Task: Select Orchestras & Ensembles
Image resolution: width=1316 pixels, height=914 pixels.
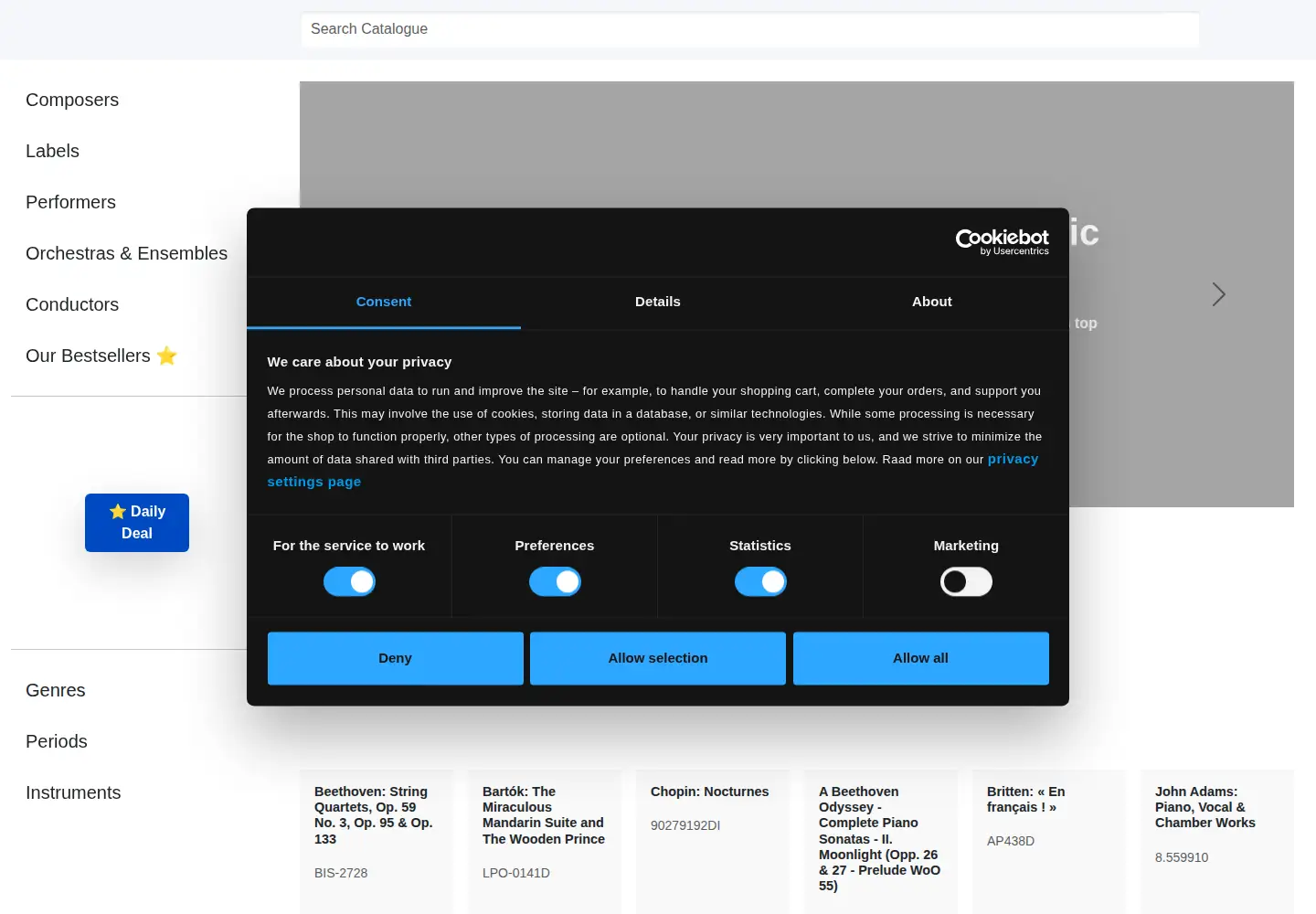Action: click(x=126, y=253)
